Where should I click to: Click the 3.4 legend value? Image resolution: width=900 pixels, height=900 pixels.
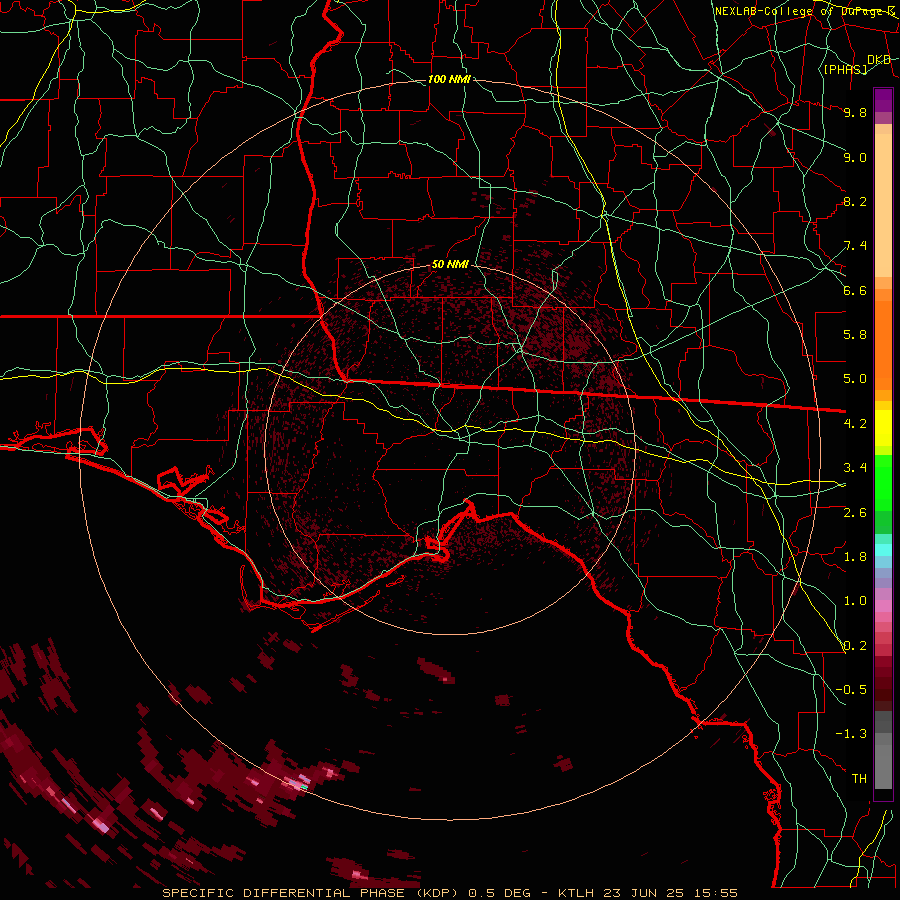click(x=855, y=468)
